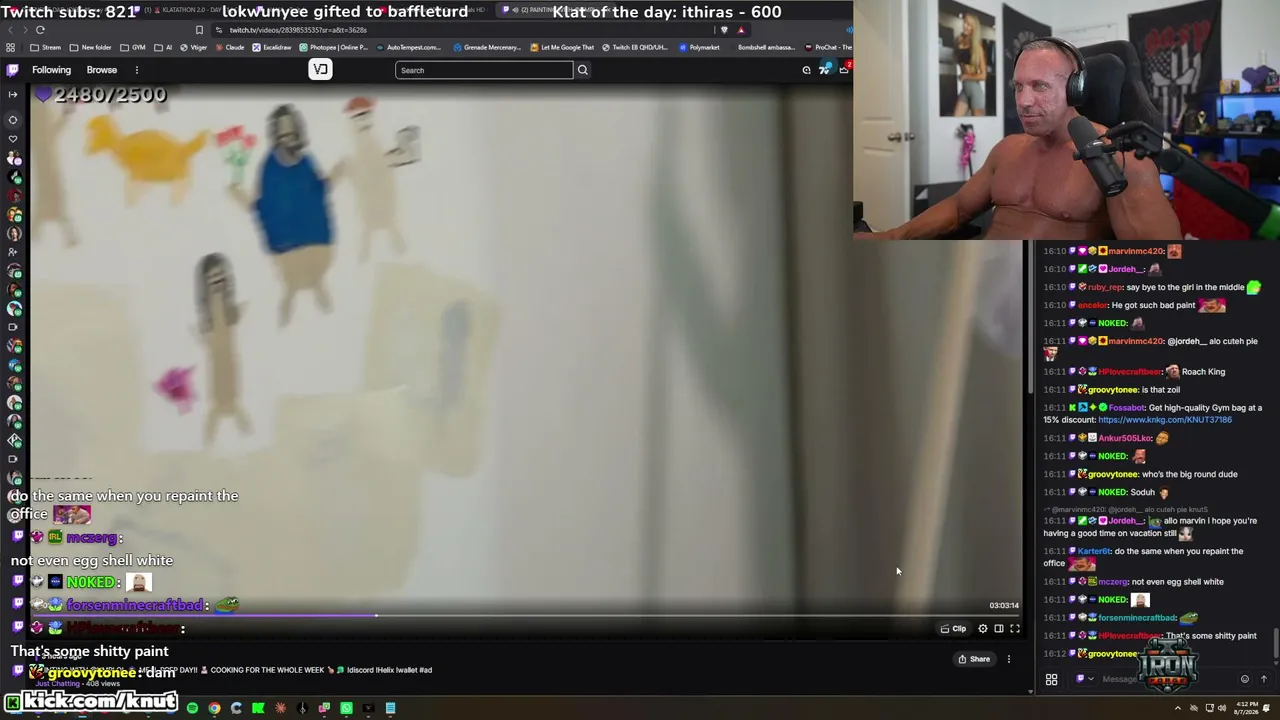The image size is (1280, 720).
Task: Open the Claude bookmark
Action: [229, 47]
